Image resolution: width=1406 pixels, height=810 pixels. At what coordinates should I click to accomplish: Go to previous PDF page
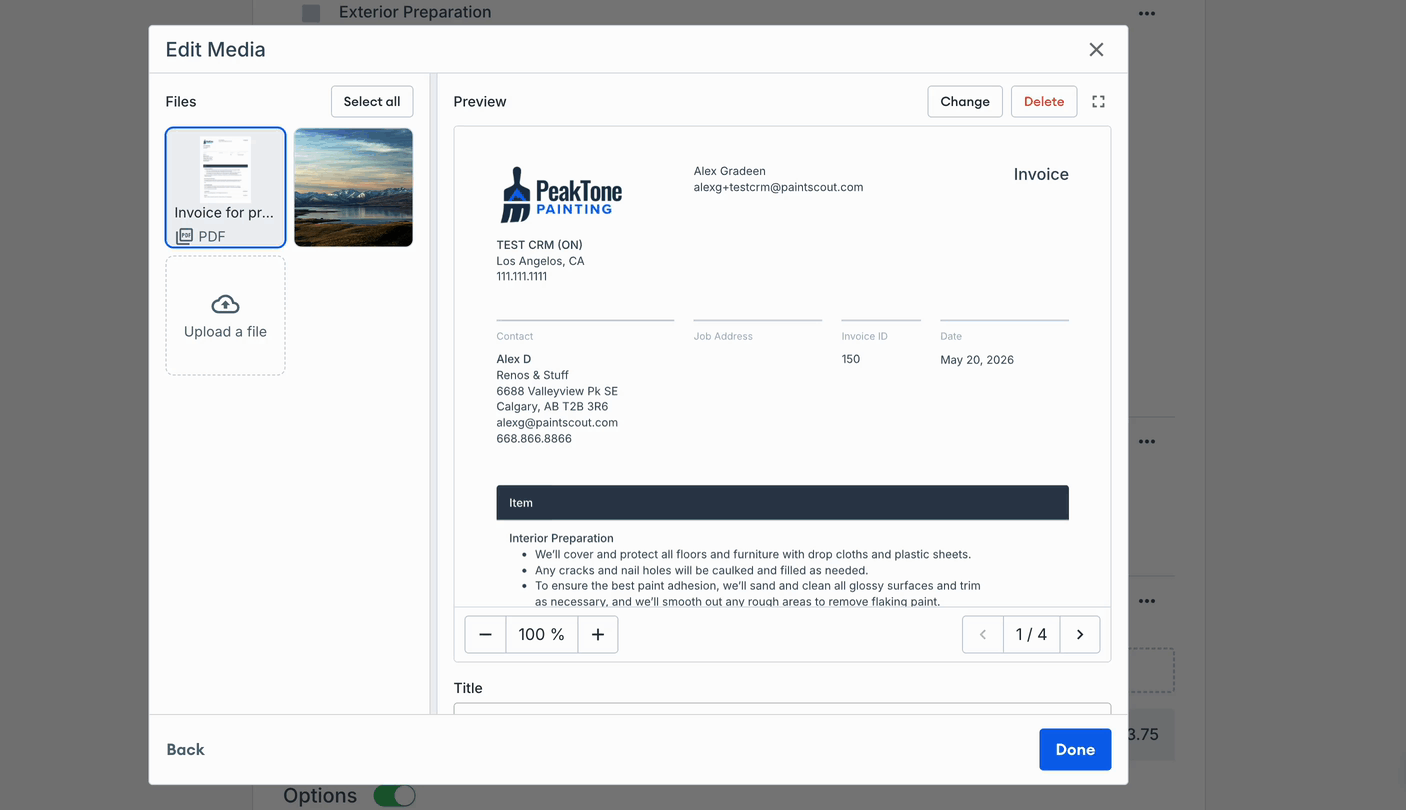tap(983, 634)
